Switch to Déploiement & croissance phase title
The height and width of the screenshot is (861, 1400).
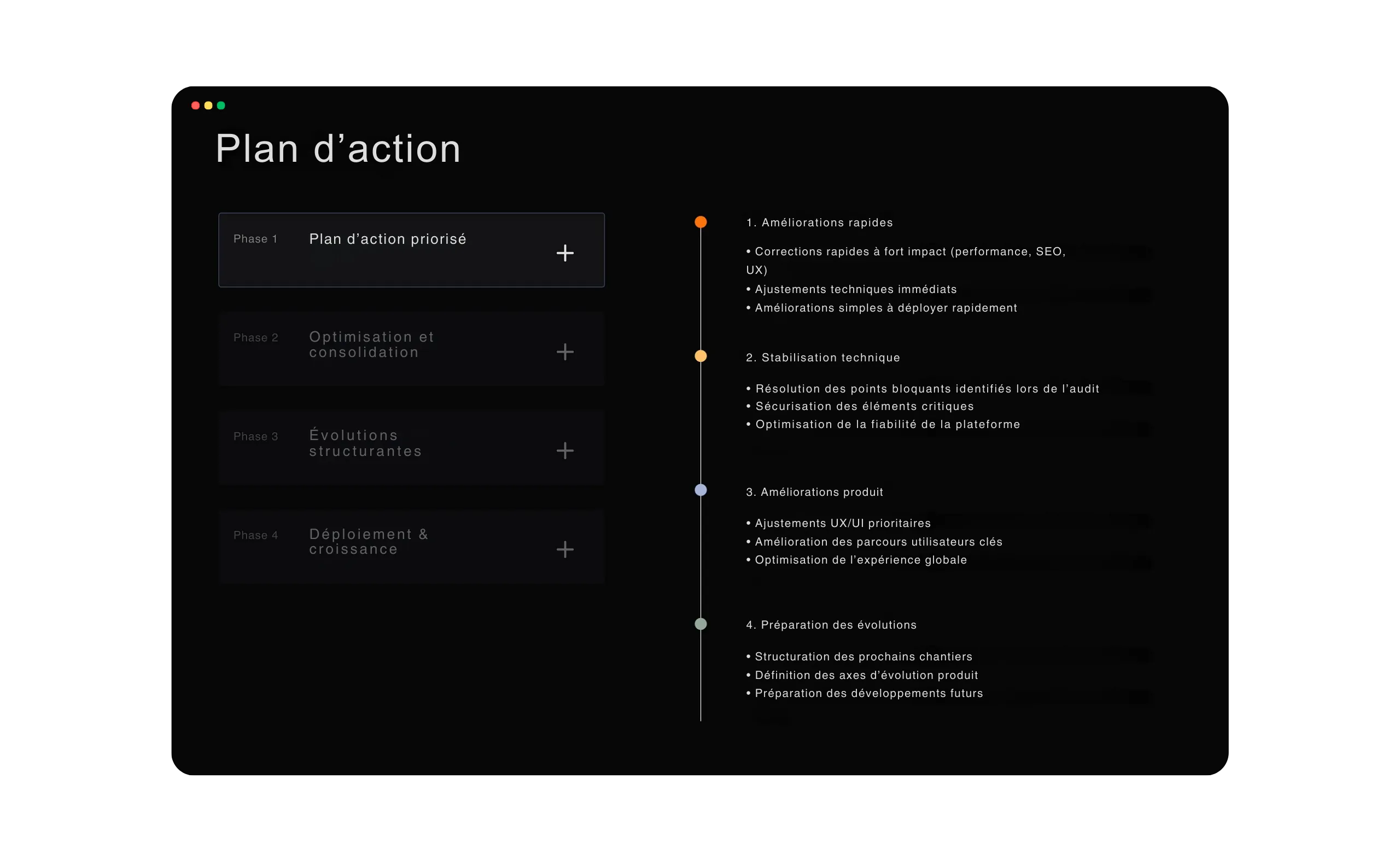[x=368, y=542]
